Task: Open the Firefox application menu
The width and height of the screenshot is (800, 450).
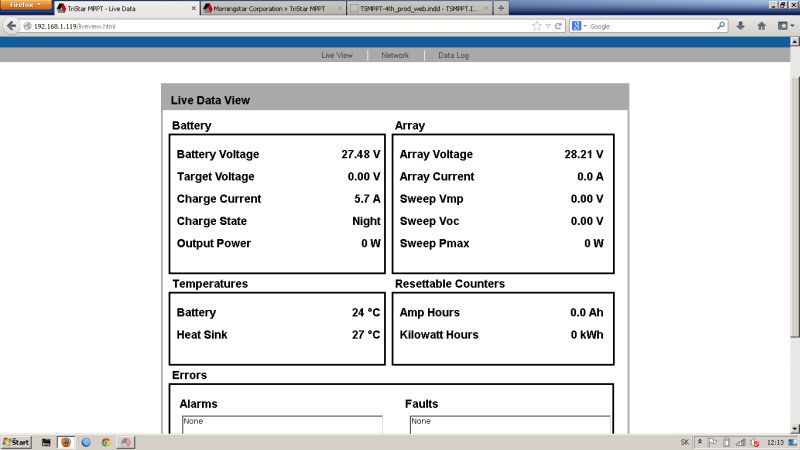Action: pyautogui.click(x=26, y=5)
